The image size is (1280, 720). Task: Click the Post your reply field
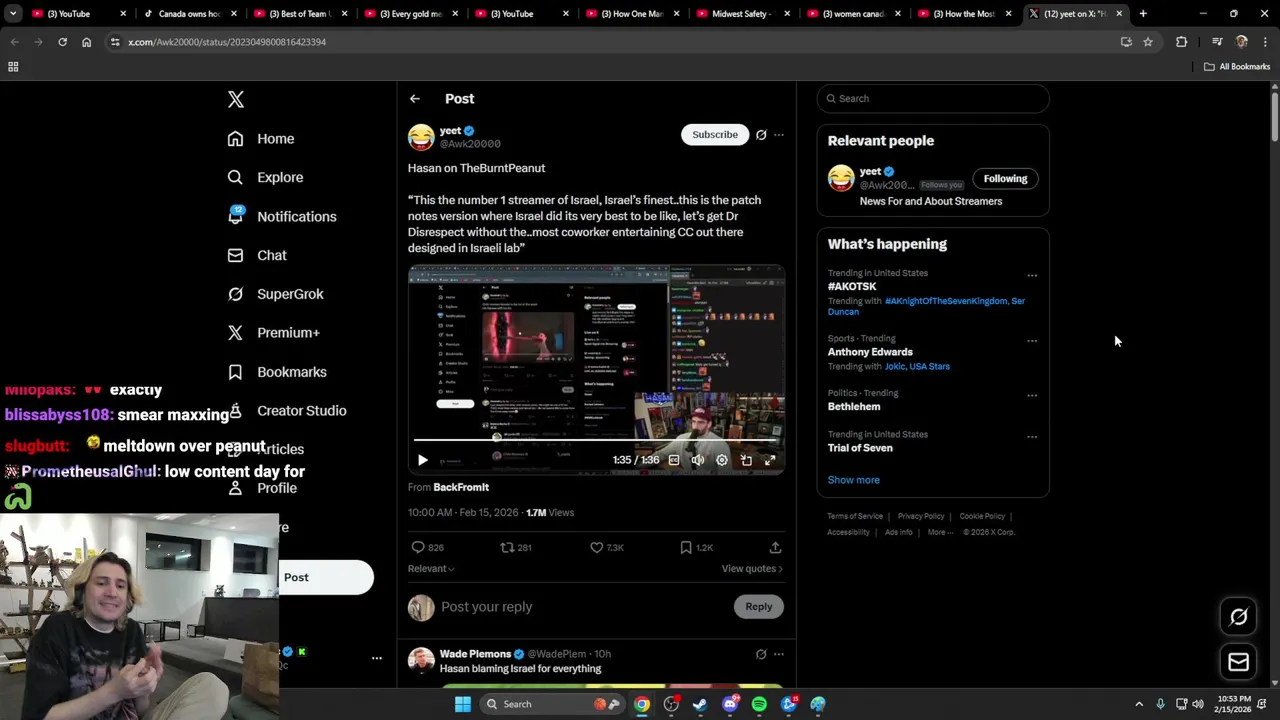point(585,607)
